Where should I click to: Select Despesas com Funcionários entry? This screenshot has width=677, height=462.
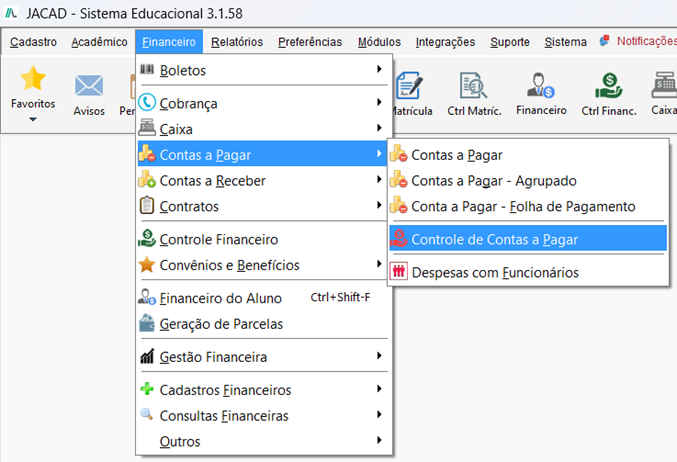pos(528,272)
